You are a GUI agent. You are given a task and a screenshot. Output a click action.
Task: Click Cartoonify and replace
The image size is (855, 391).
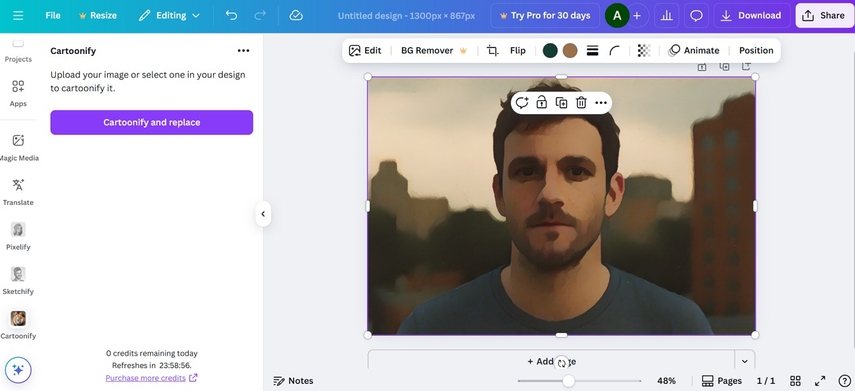pos(152,122)
